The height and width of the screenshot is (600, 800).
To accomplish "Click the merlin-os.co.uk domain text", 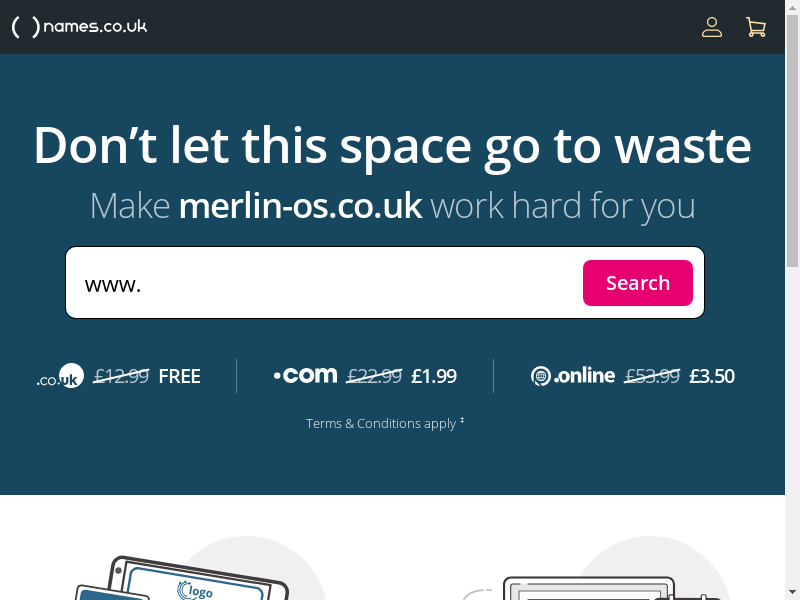I will [x=301, y=206].
